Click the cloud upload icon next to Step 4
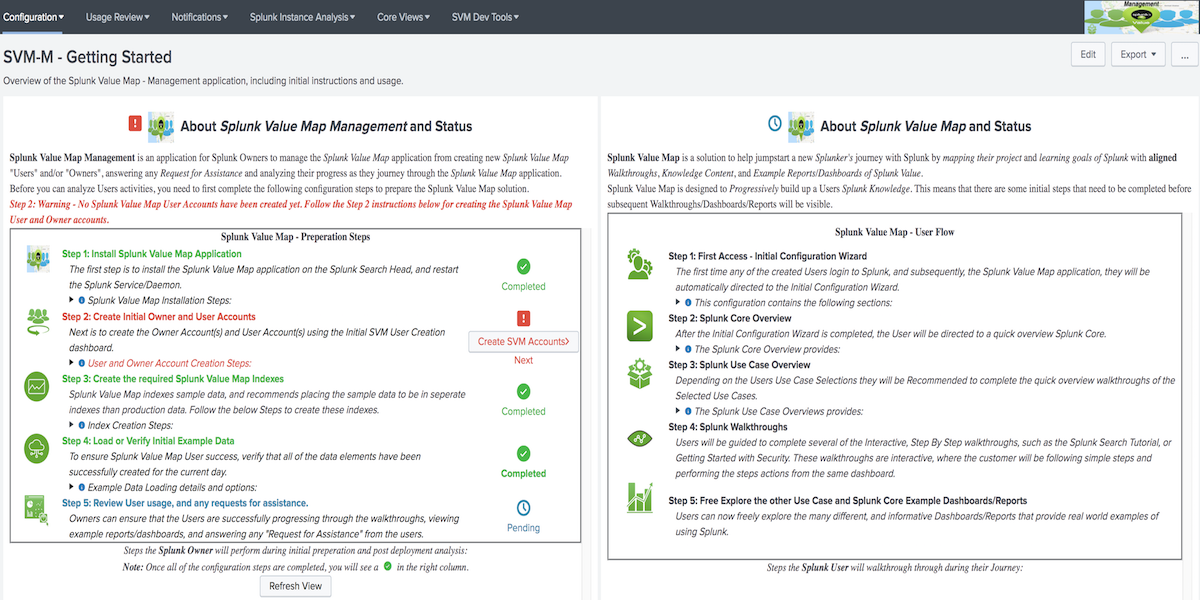This screenshot has height=600, width=1200. pos(36,449)
